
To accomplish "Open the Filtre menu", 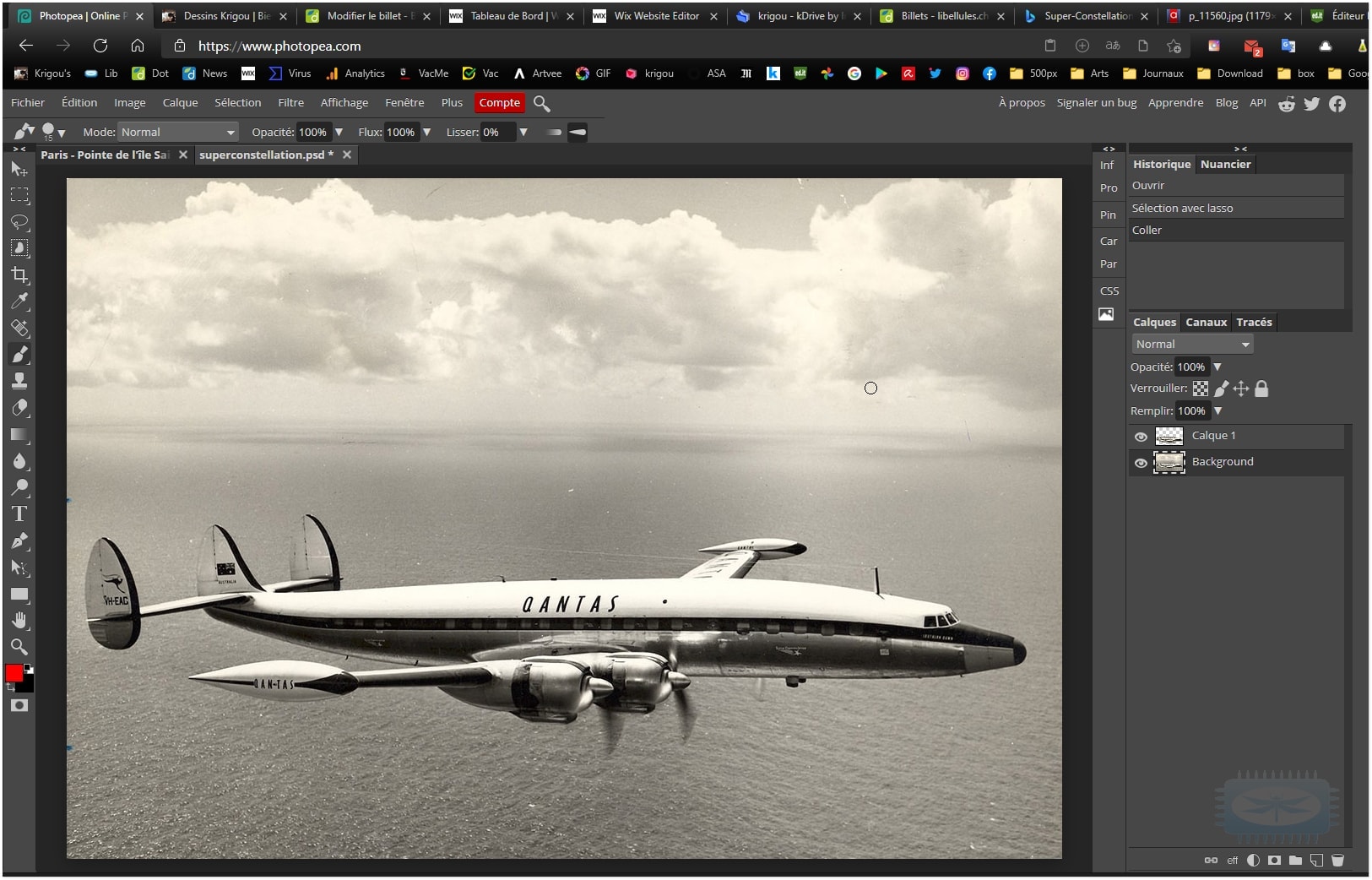I will click(x=290, y=102).
